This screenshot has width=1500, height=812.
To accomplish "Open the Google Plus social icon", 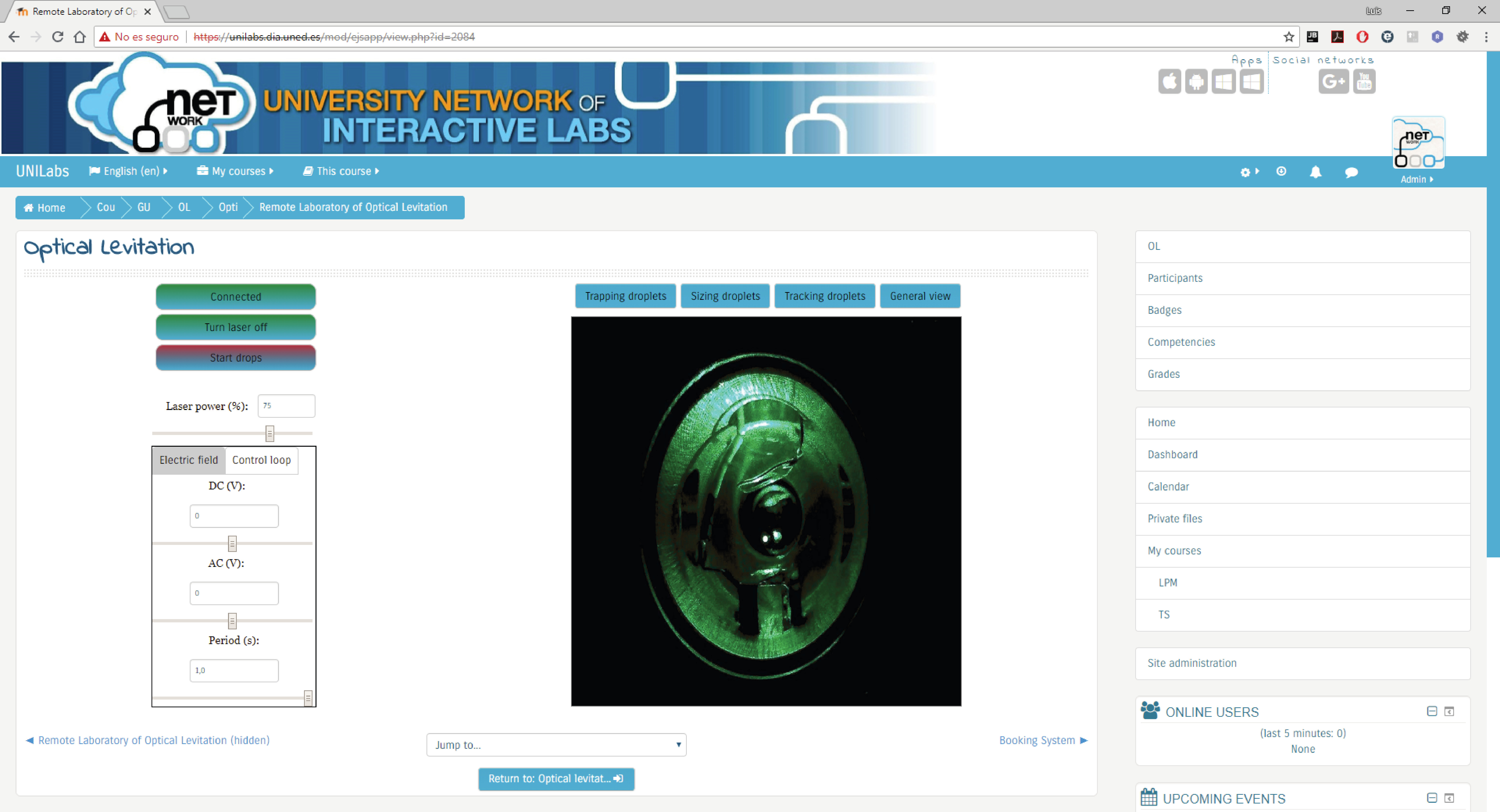I will tap(1333, 81).
